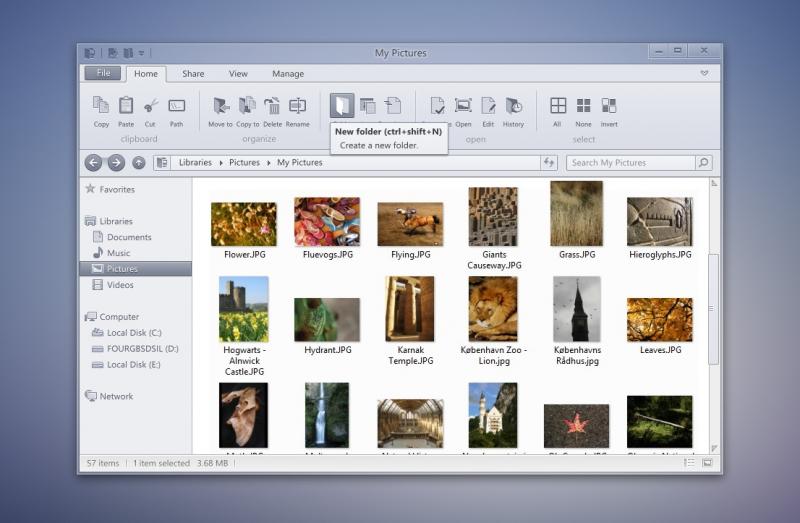Collapse the ribbon with the chevron
The height and width of the screenshot is (523, 800).
point(705,73)
